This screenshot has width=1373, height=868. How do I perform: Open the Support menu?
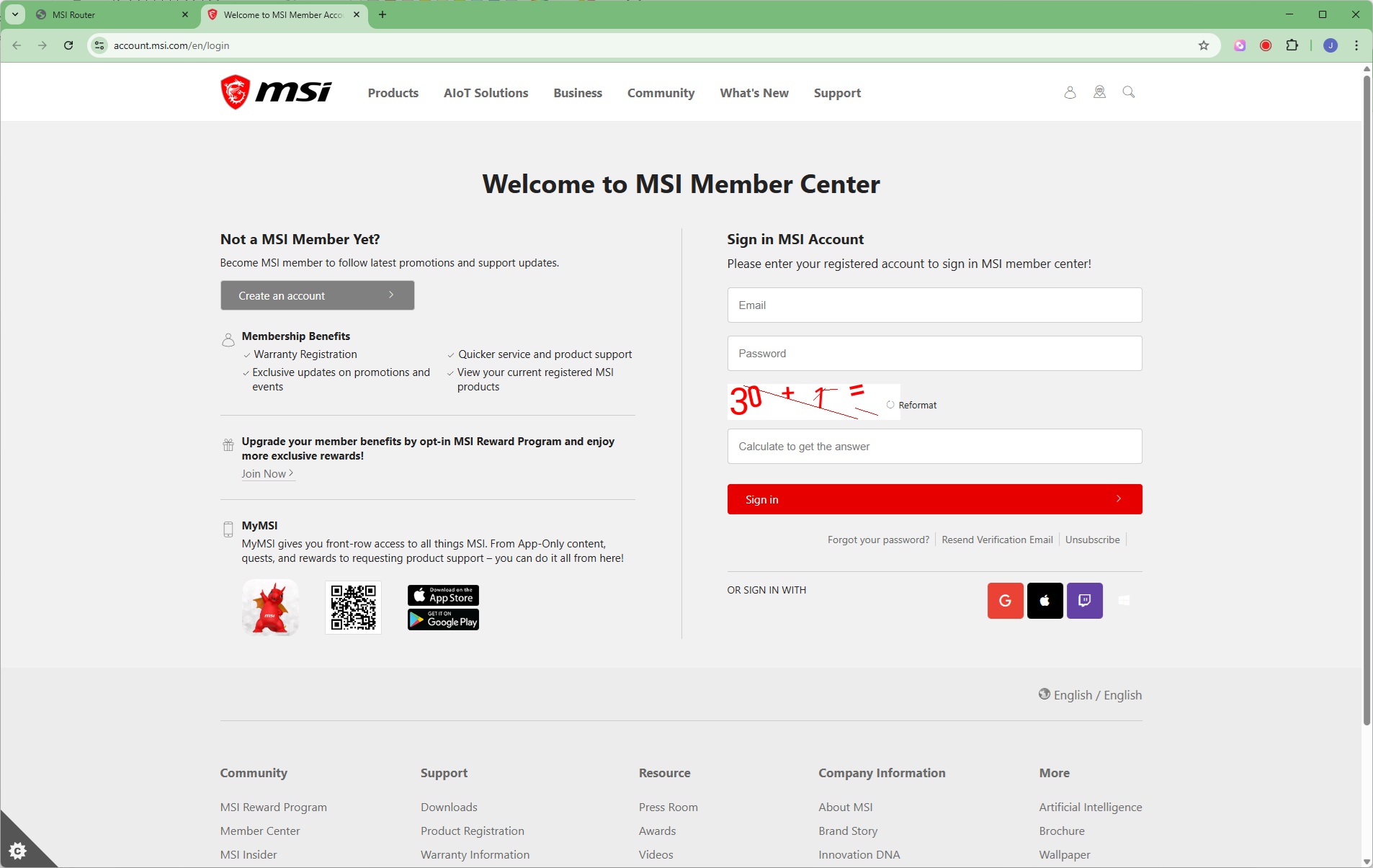pos(837,93)
